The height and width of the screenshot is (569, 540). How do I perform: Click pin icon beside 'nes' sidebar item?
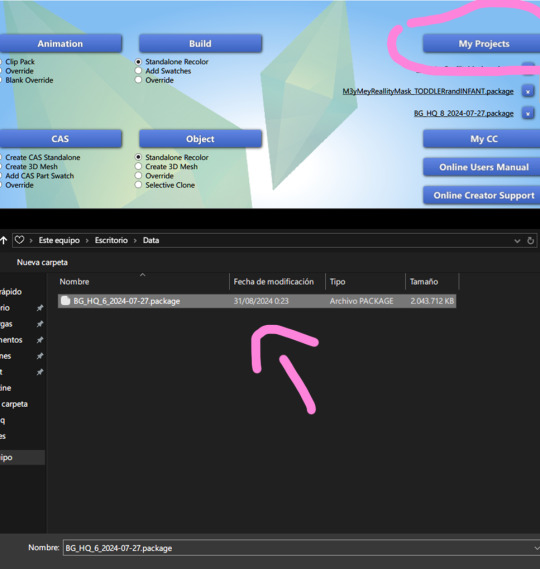(40, 356)
